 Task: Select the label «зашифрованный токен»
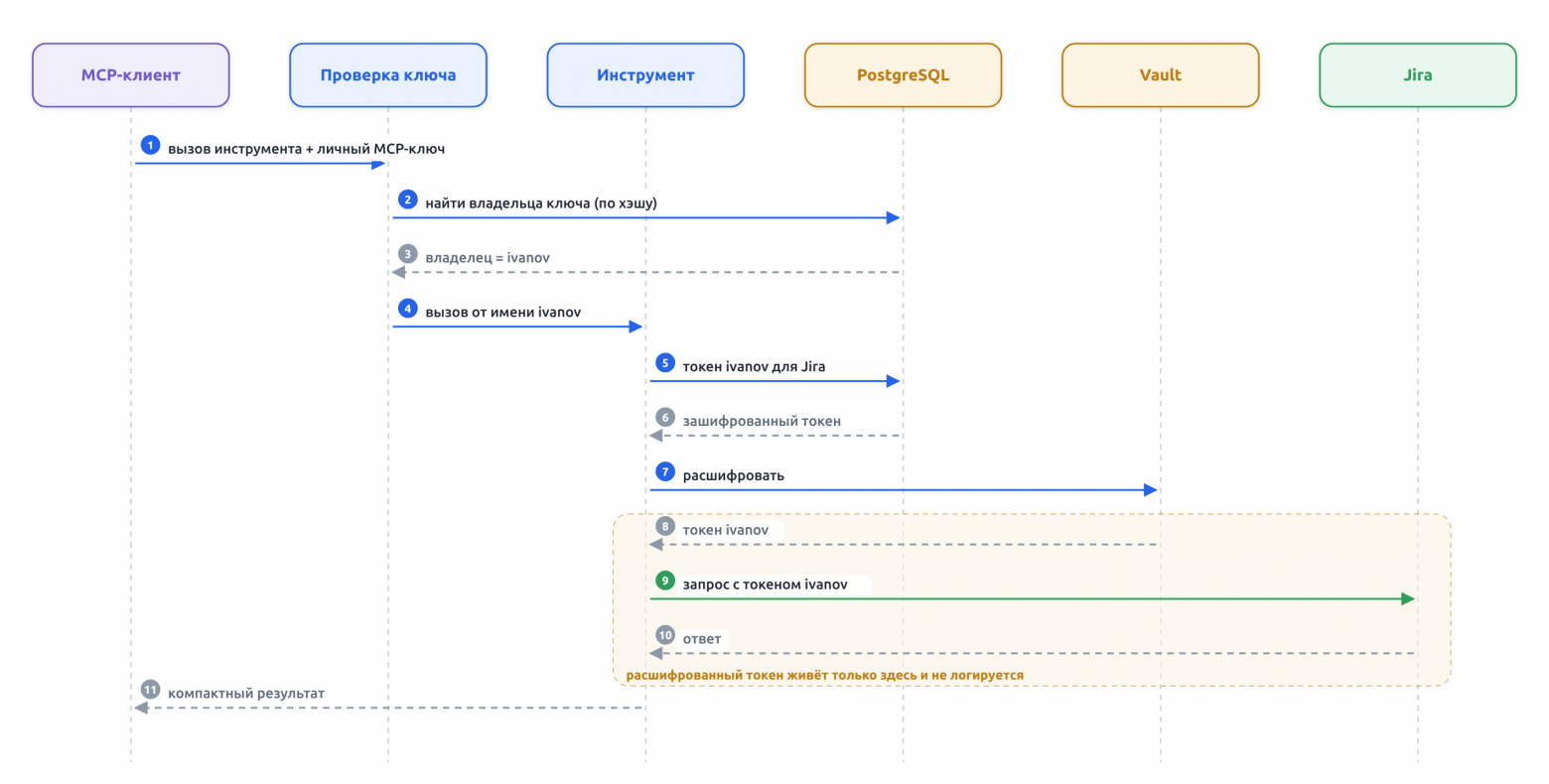762,422
